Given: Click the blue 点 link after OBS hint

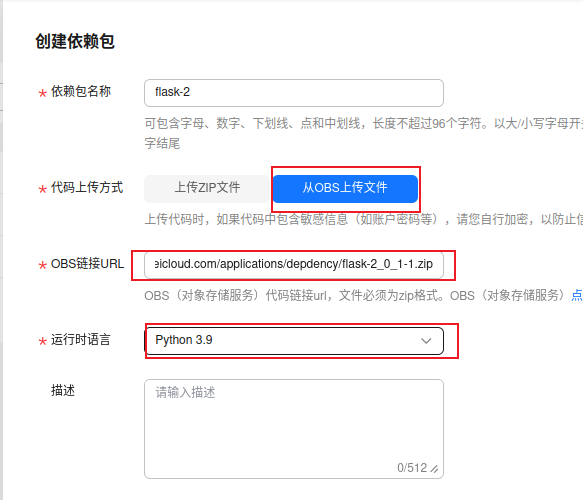Looking at the screenshot, I should [577, 296].
